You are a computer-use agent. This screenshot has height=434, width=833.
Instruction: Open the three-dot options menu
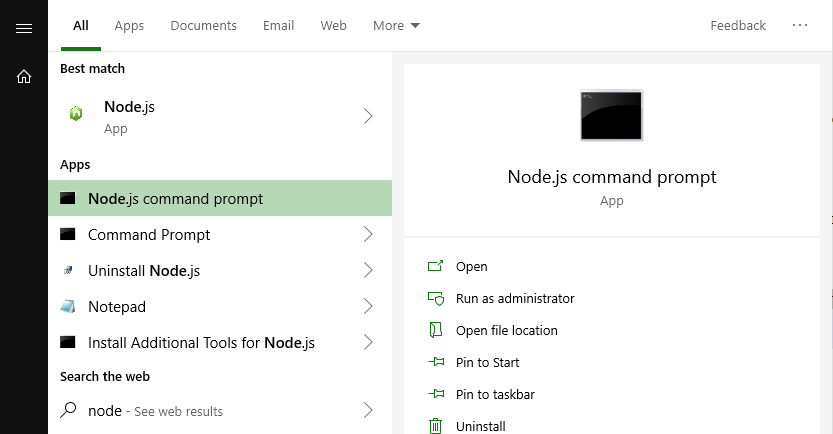click(x=800, y=26)
